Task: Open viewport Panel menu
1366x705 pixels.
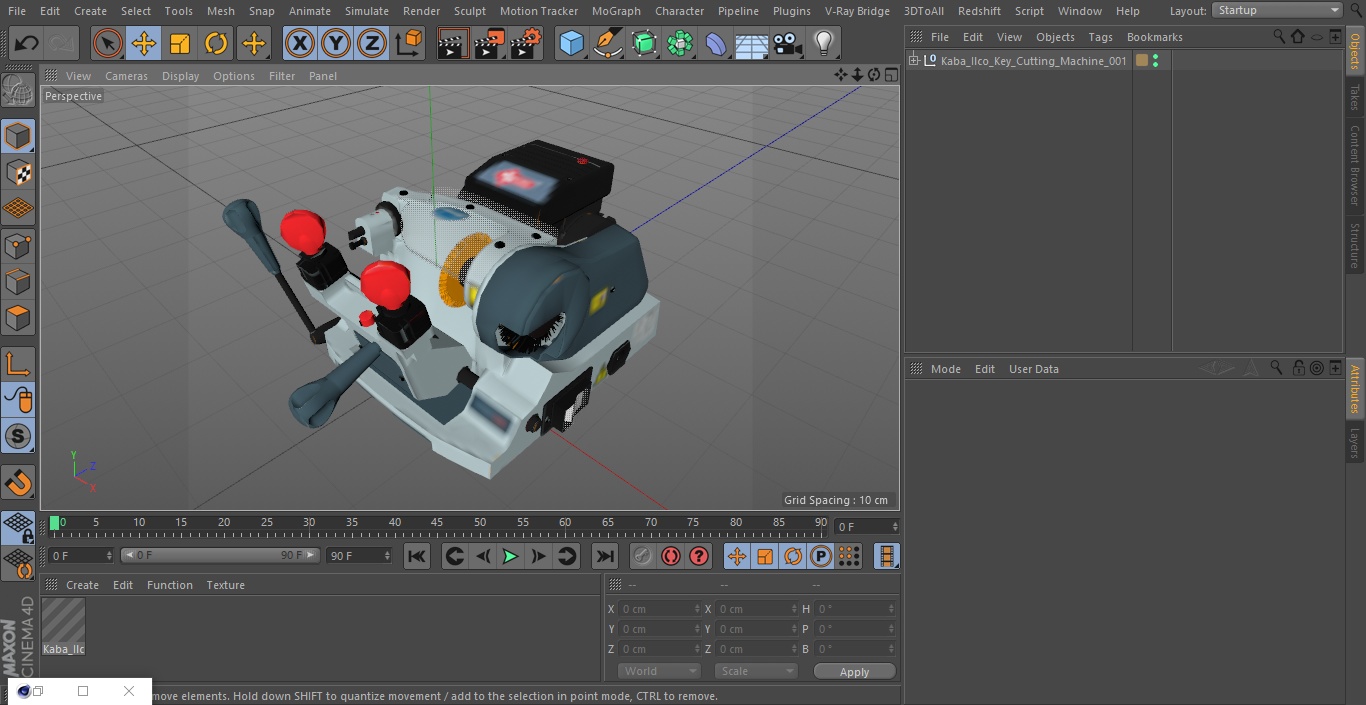Action: click(x=322, y=76)
